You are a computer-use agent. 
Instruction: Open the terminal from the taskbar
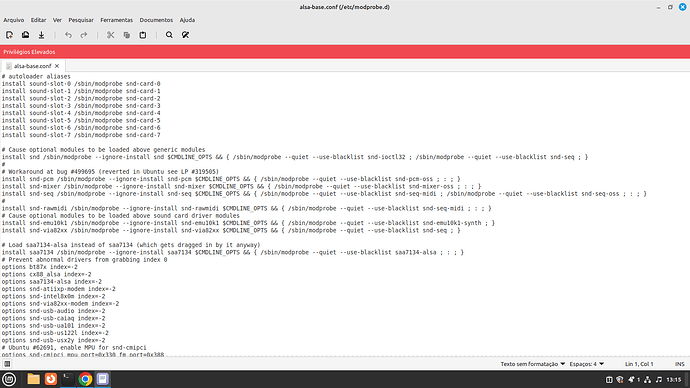tap(68, 379)
